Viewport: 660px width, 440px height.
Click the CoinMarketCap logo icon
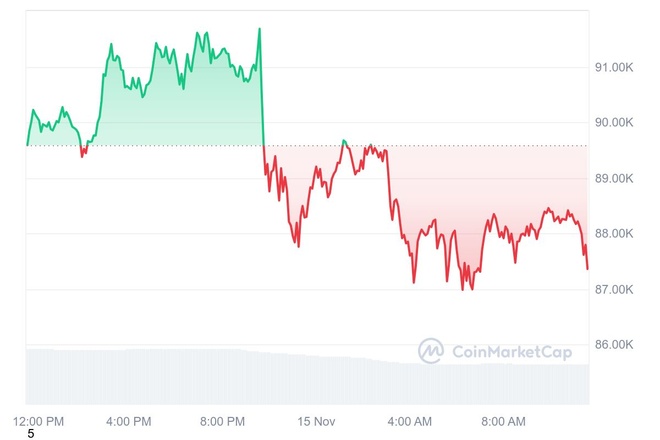pyautogui.click(x=432, y=351)
